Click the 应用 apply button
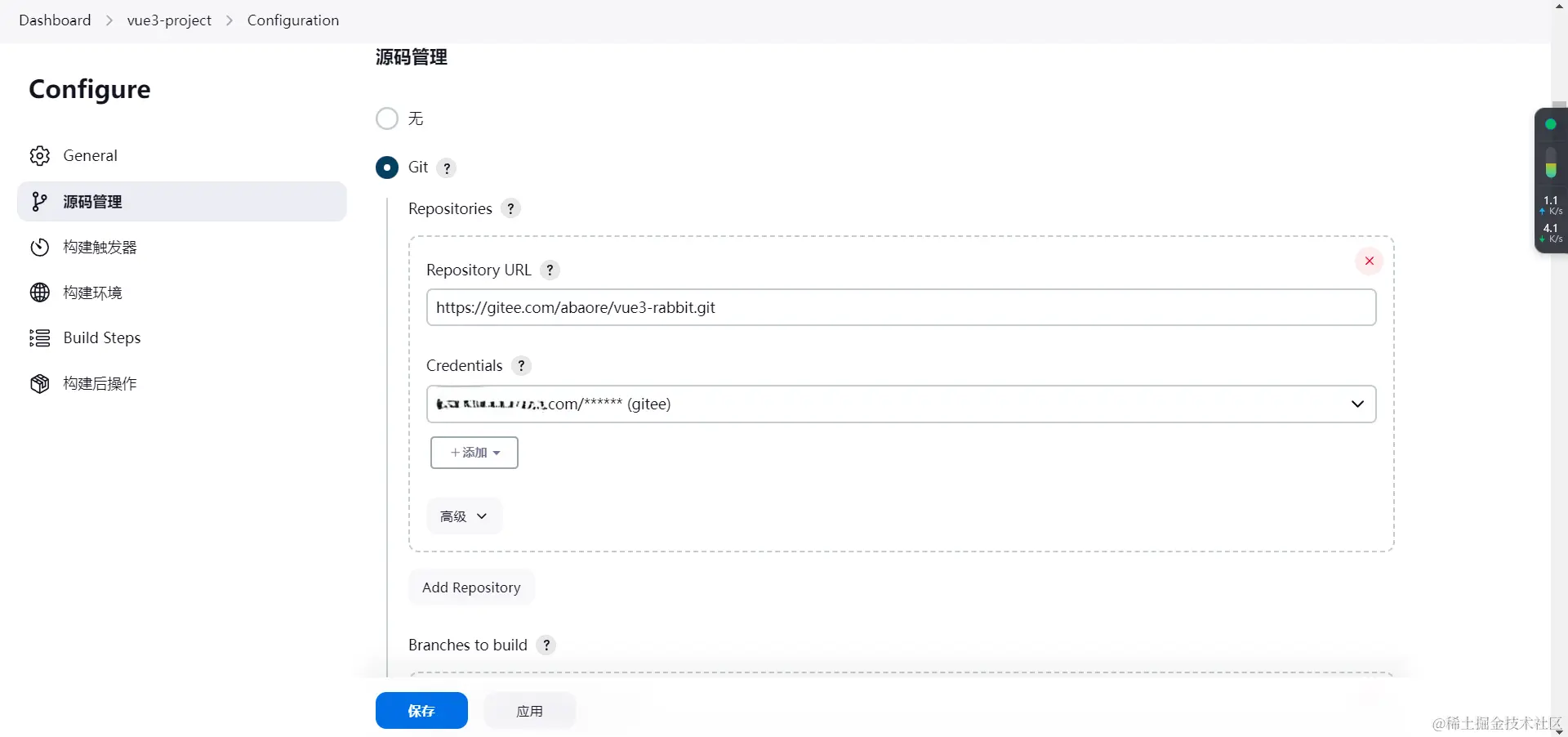 coord(529,711)
